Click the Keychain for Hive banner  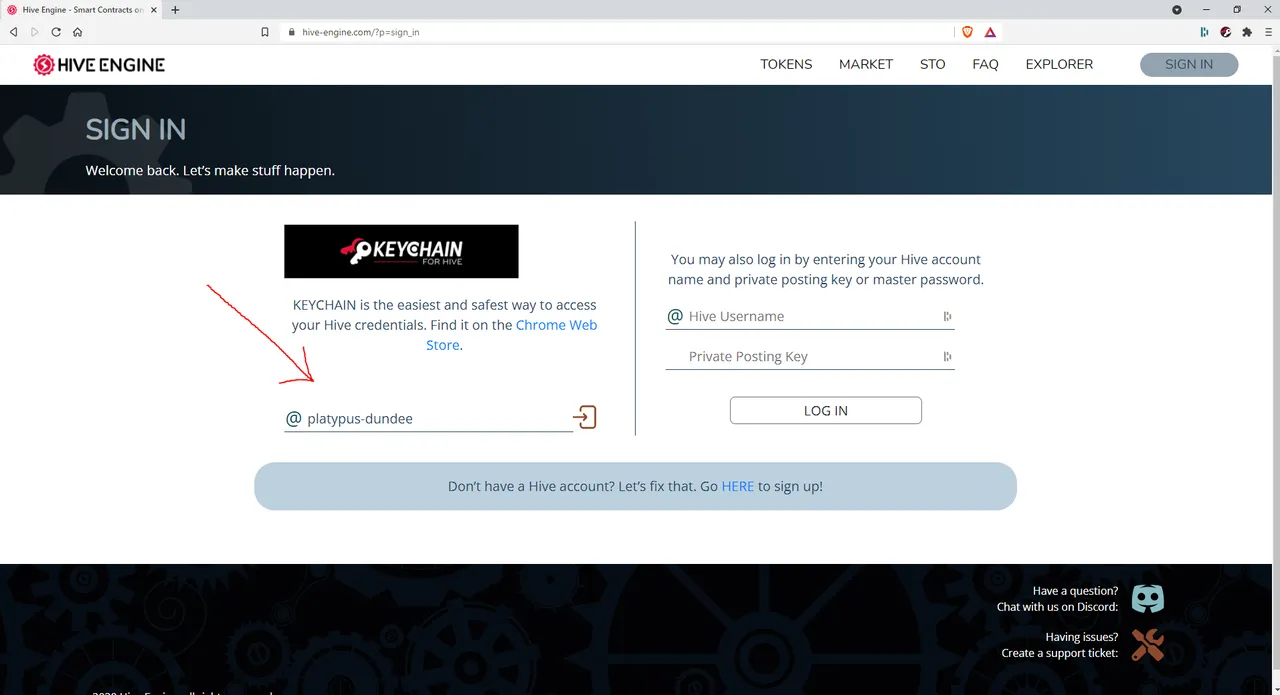[x=401, y=251]
